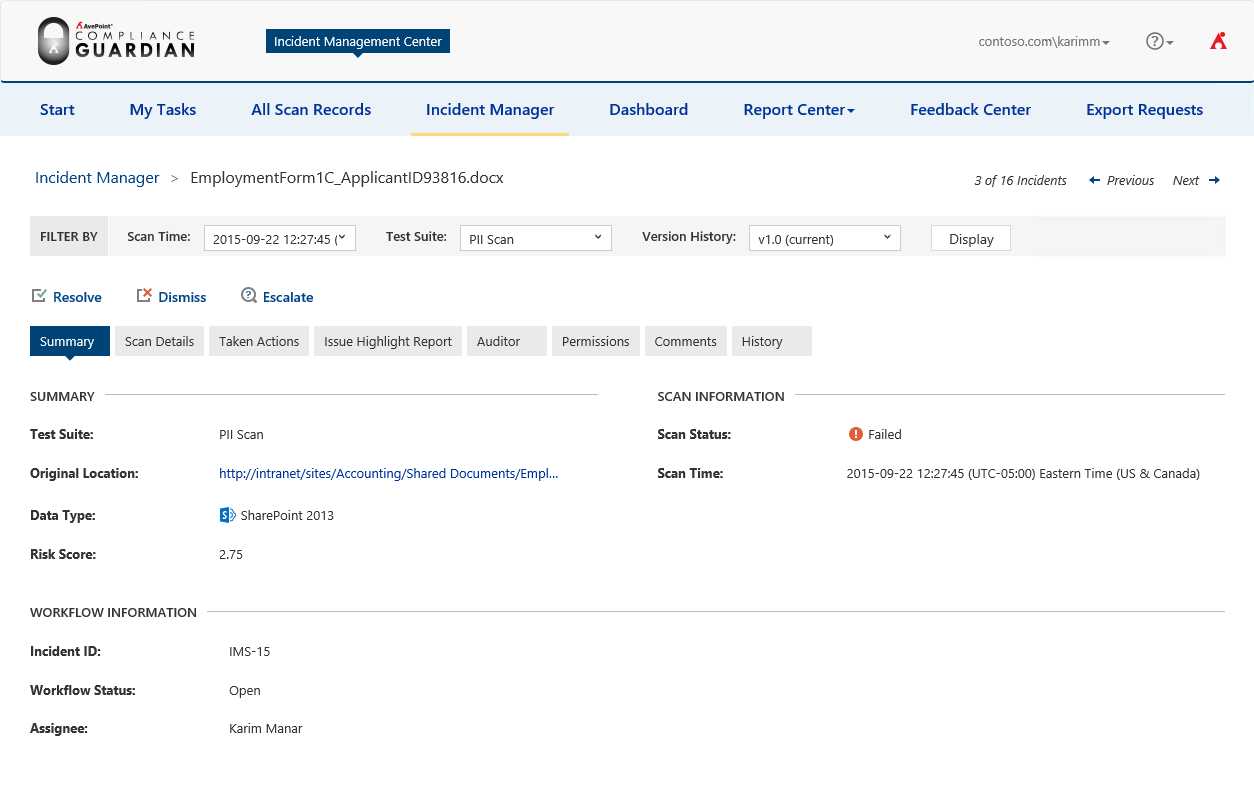The image size is (1254, 796).
Task: Click the FILTER BY label
Action: tap(69, 237)
